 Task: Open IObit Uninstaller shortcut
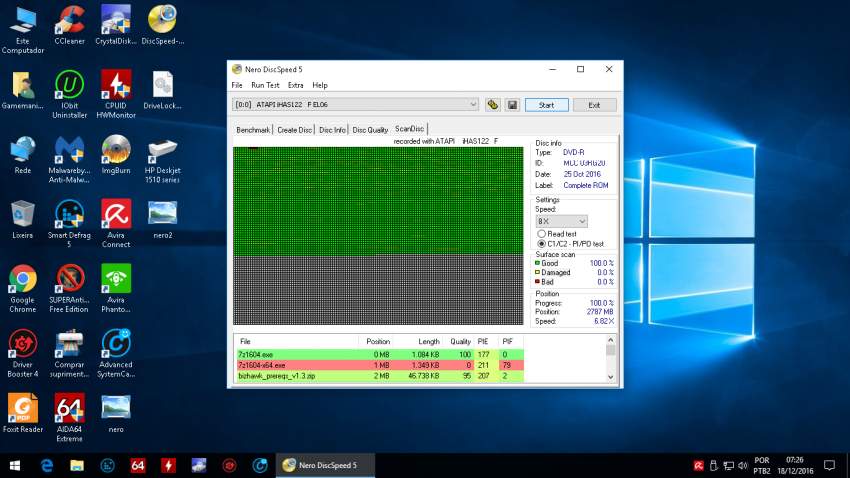click(69, 94)
